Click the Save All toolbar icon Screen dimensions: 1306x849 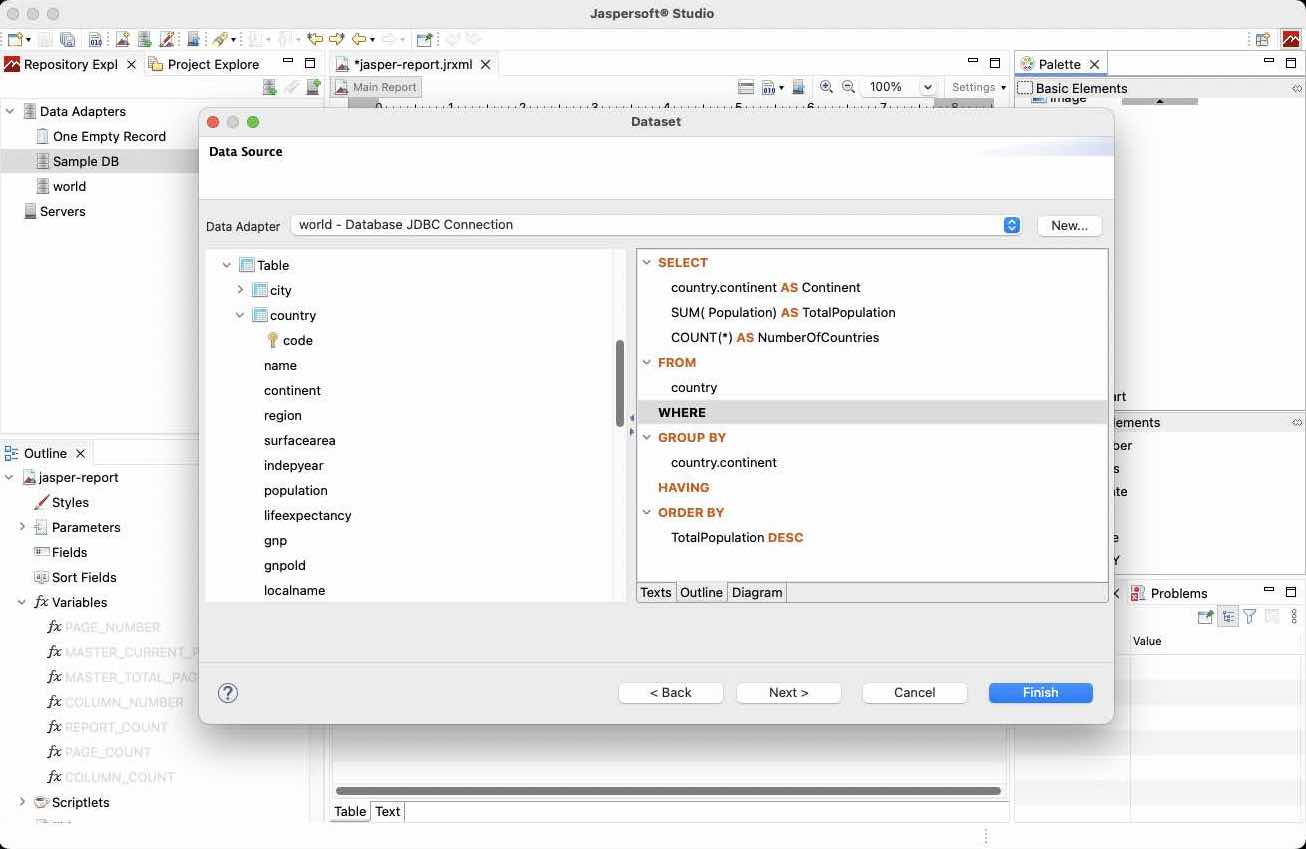point(67,40)
